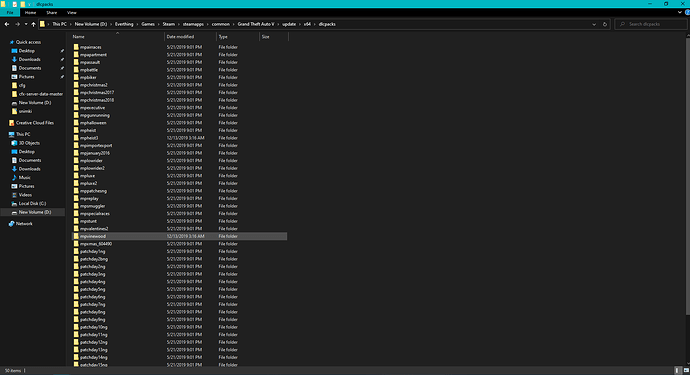Viewport: 690px width, 375px height.
Task: Click the steamapps breadcrumb in address bar
Action: click(193, 24)
